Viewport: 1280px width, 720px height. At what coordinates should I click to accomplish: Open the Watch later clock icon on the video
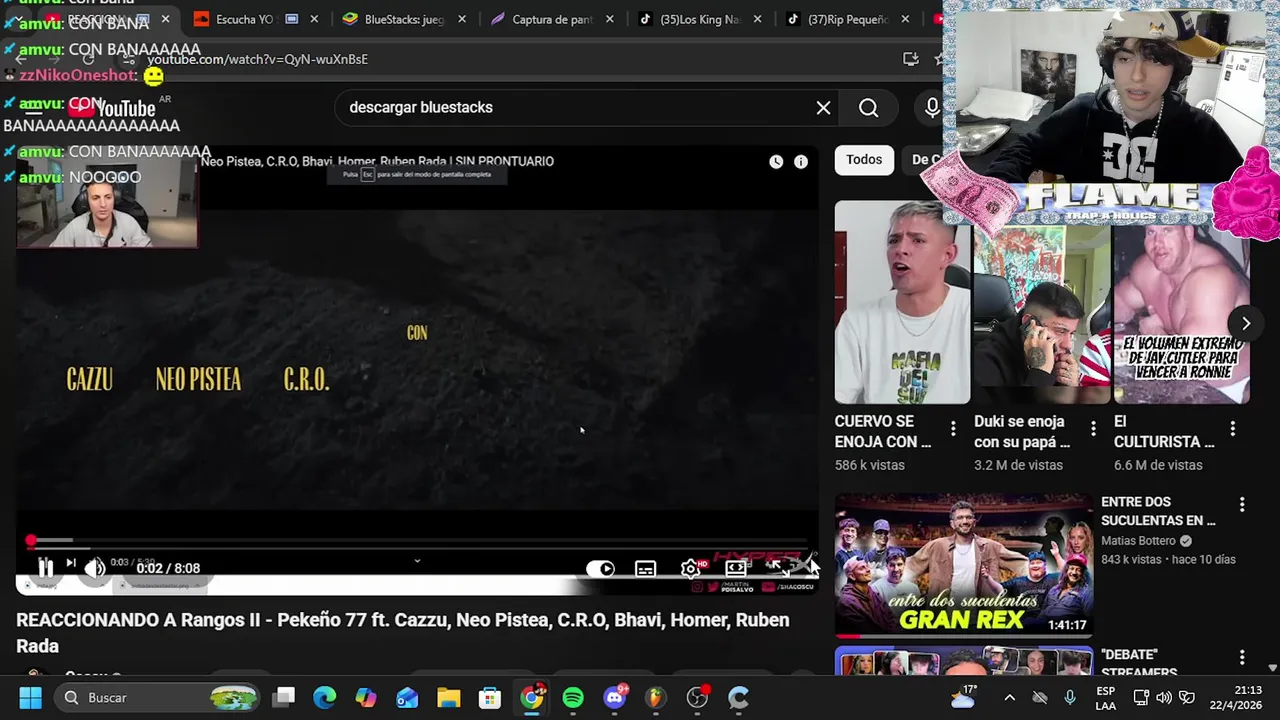coord(776,161)
